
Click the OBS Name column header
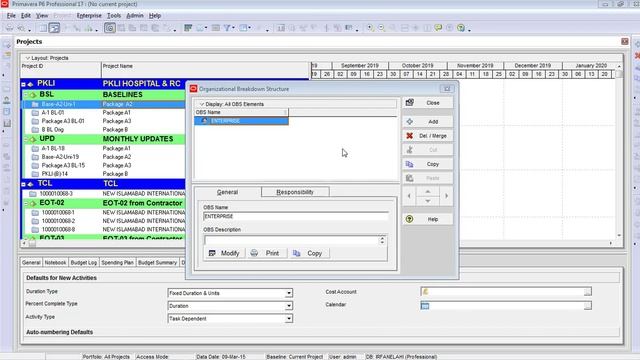pos(241,112)
